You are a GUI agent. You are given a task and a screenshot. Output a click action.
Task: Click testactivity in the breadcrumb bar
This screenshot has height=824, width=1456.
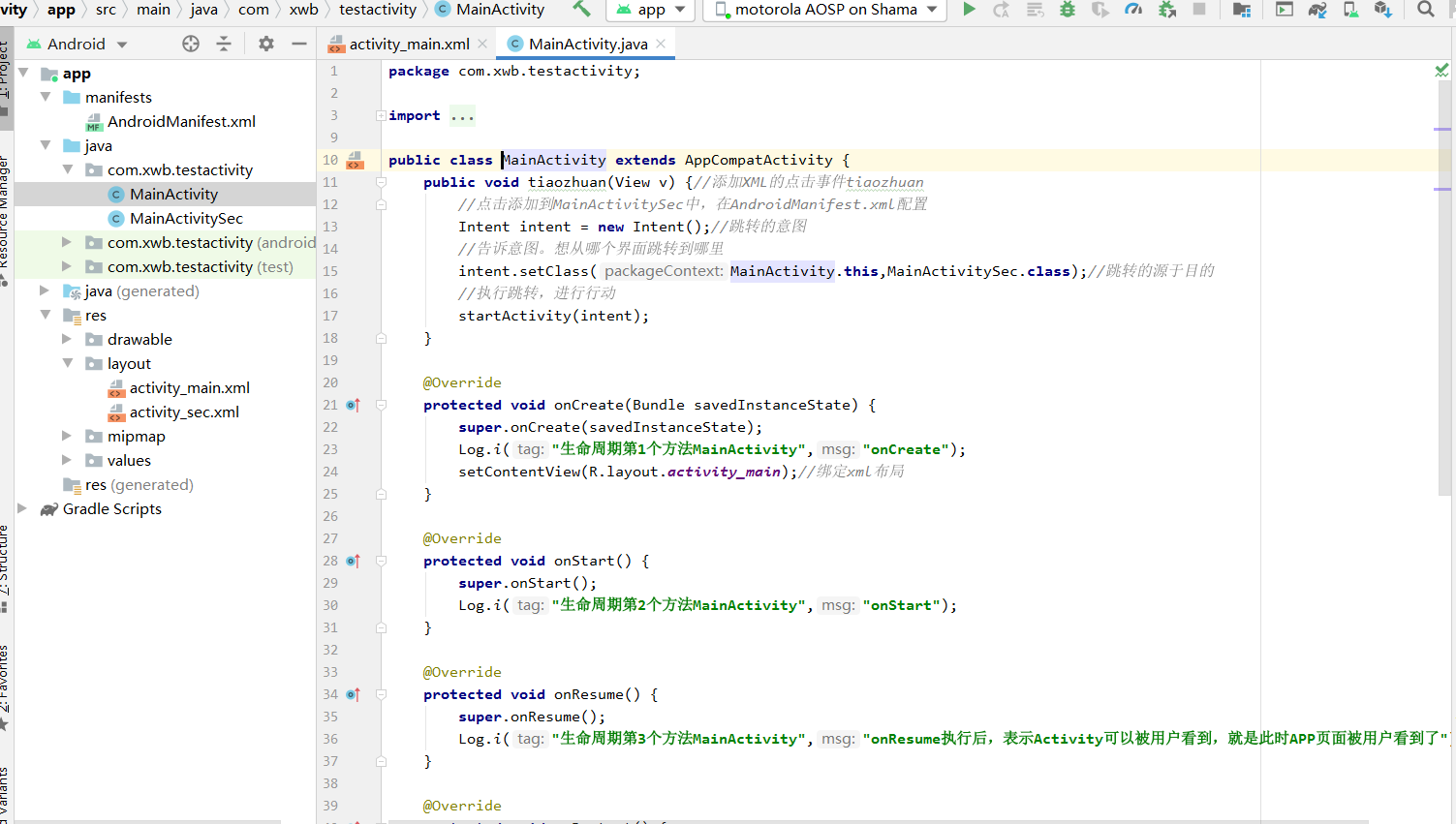coord(377,10)
